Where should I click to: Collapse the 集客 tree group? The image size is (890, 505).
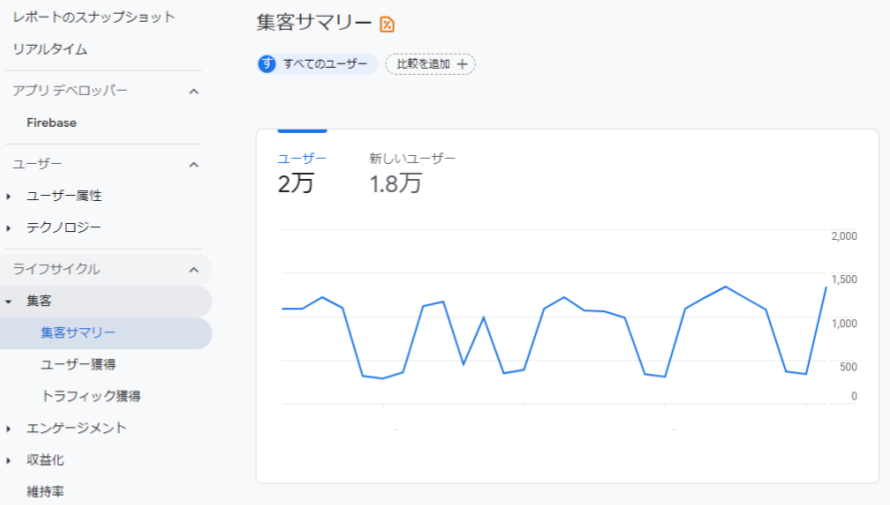tap(9, 301)
